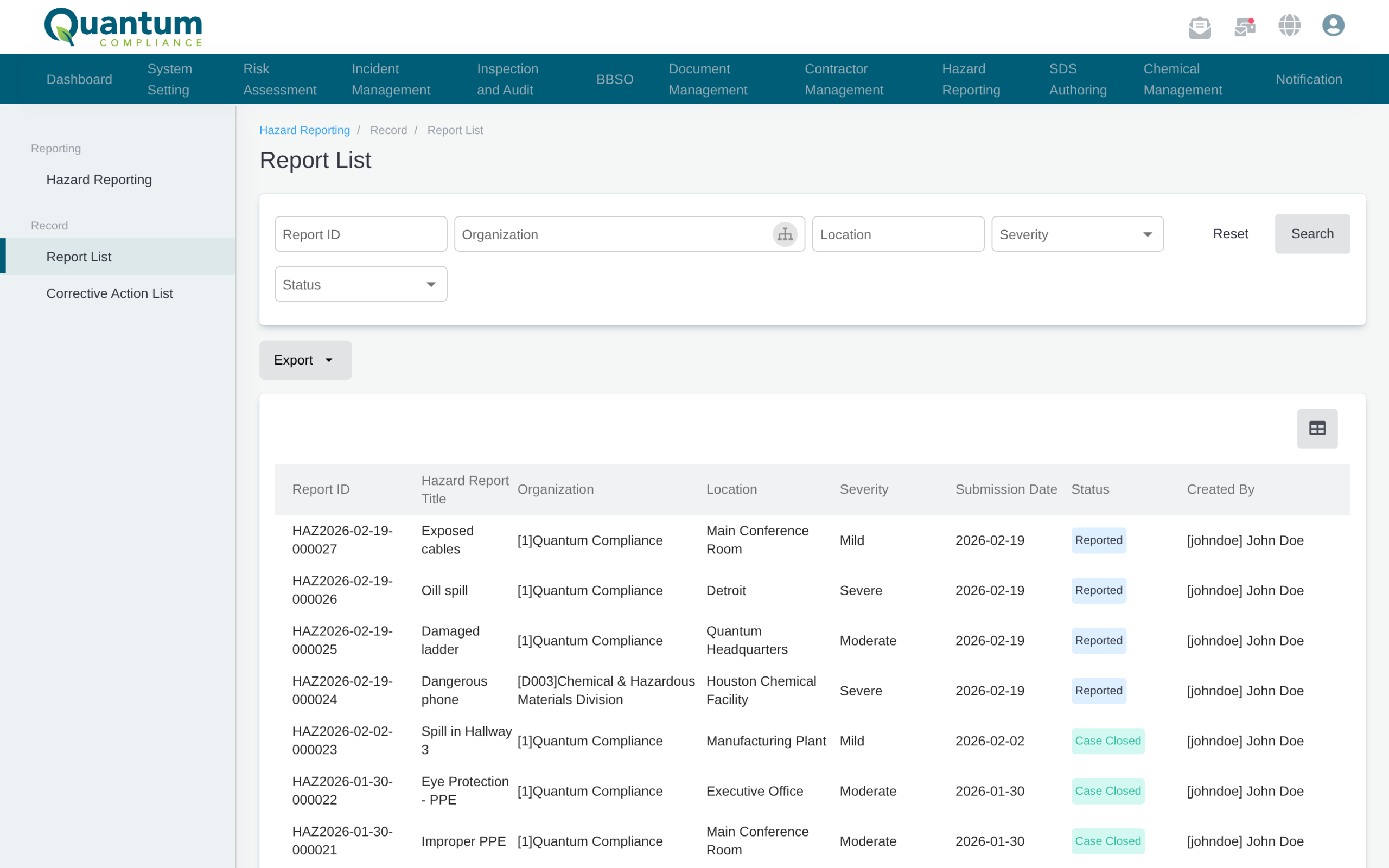Expand the Severity dropdown
This screenshot has height=868, width=1389.
pos(1078,234)
